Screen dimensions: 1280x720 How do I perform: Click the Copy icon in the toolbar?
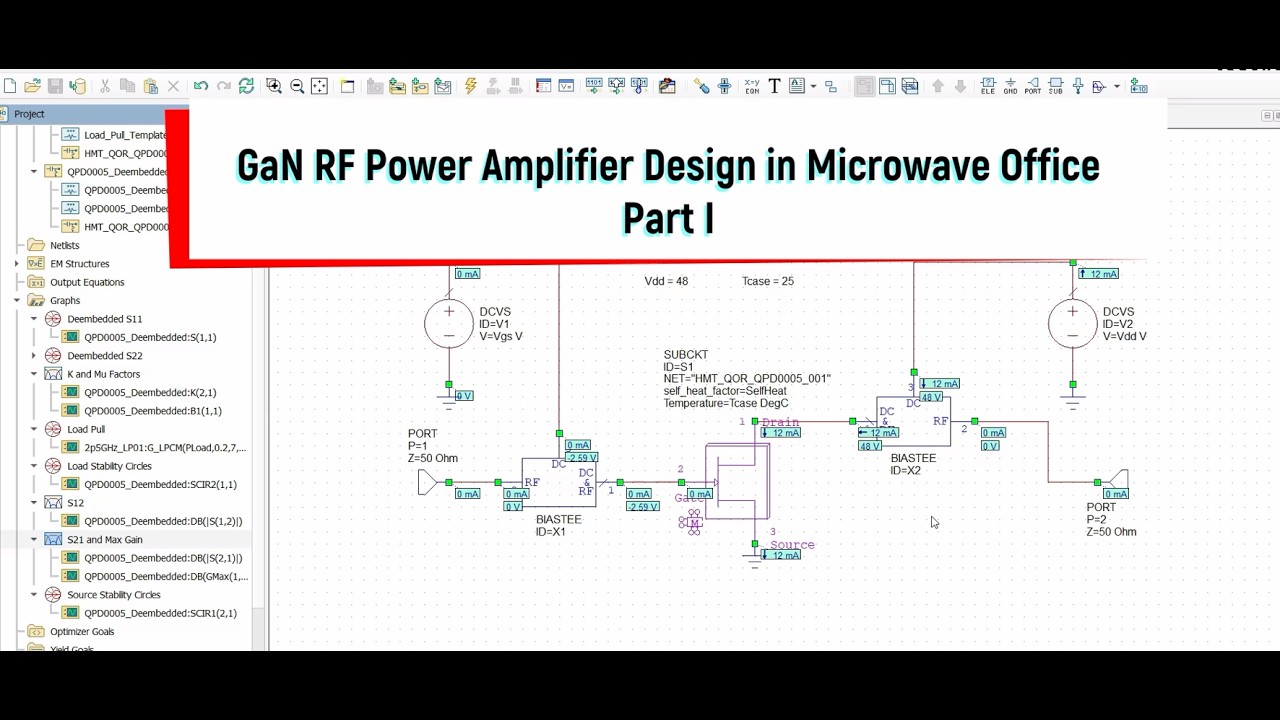(x=127, y=87)
